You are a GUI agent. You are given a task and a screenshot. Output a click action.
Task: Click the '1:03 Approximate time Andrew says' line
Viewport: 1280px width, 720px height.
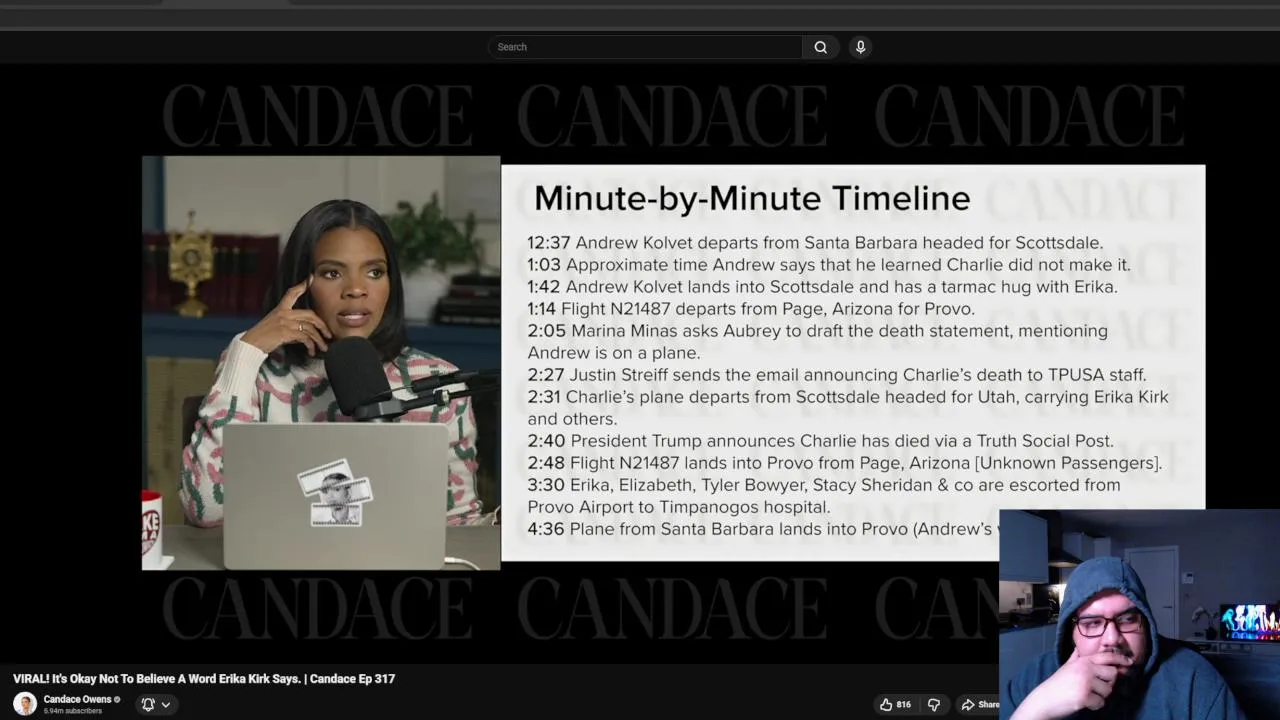pos(829,265)
